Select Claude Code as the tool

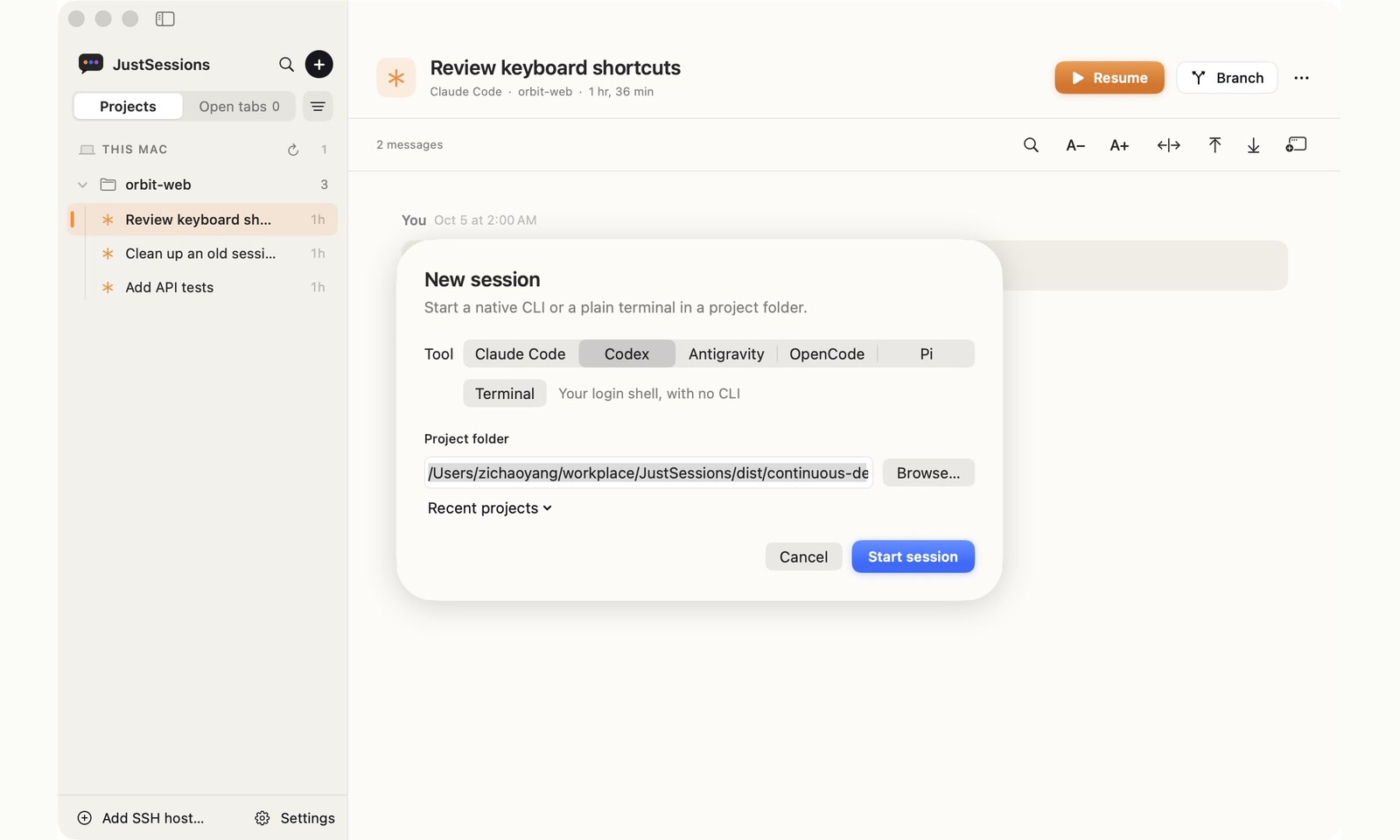(521, 353)
